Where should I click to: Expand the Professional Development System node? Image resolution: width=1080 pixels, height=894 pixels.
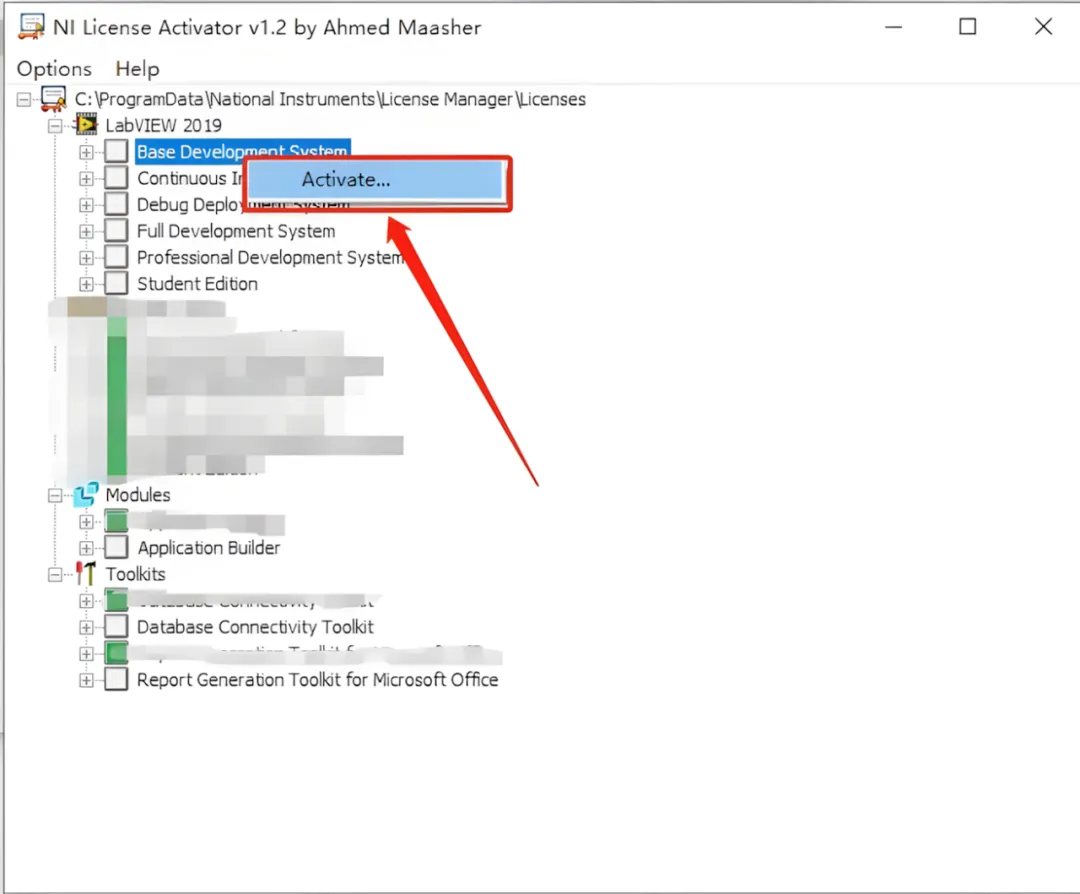point(86,258)
